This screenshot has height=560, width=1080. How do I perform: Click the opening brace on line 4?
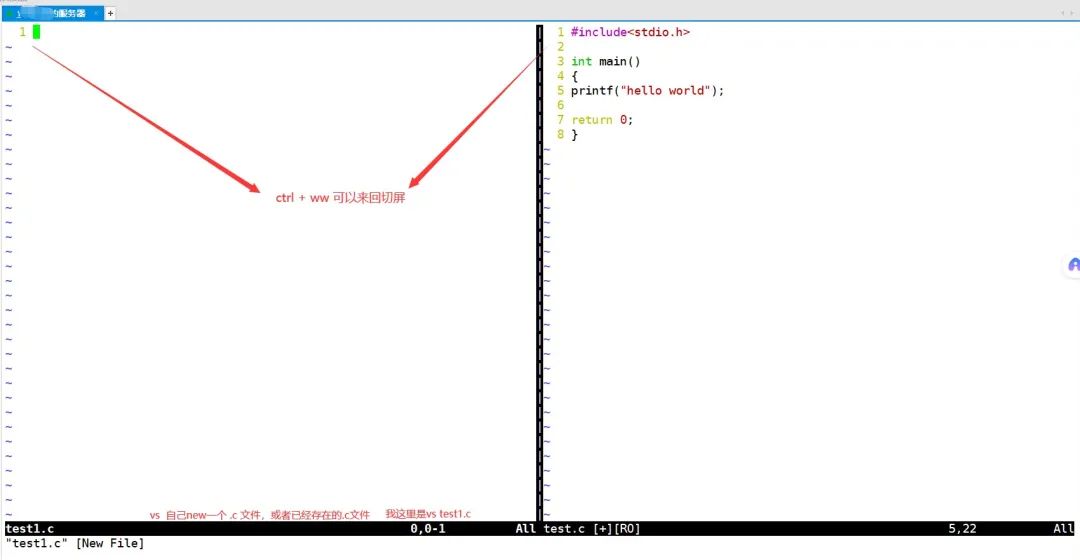574,76
